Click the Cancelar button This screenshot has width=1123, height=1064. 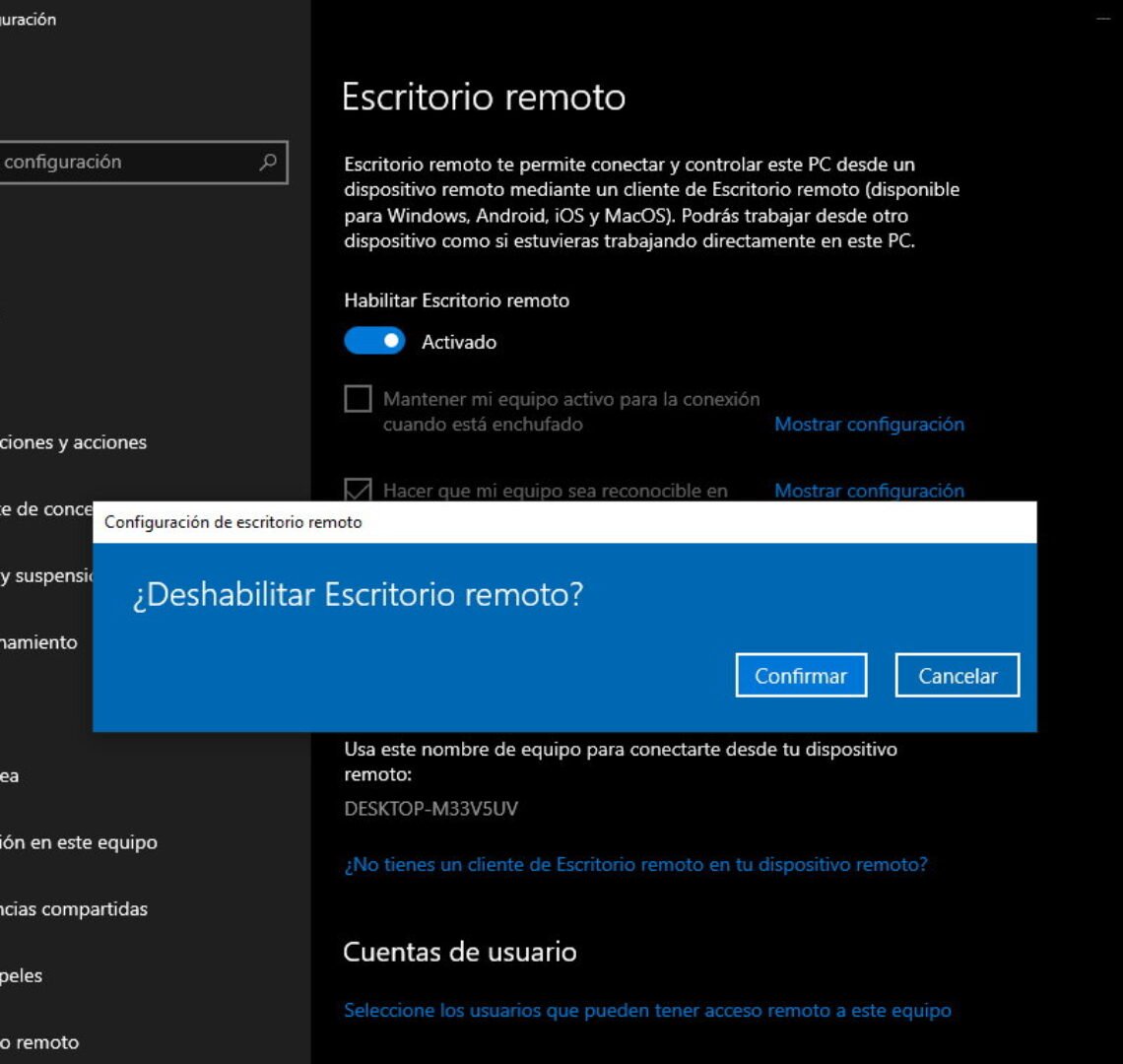tap(957, 676)
